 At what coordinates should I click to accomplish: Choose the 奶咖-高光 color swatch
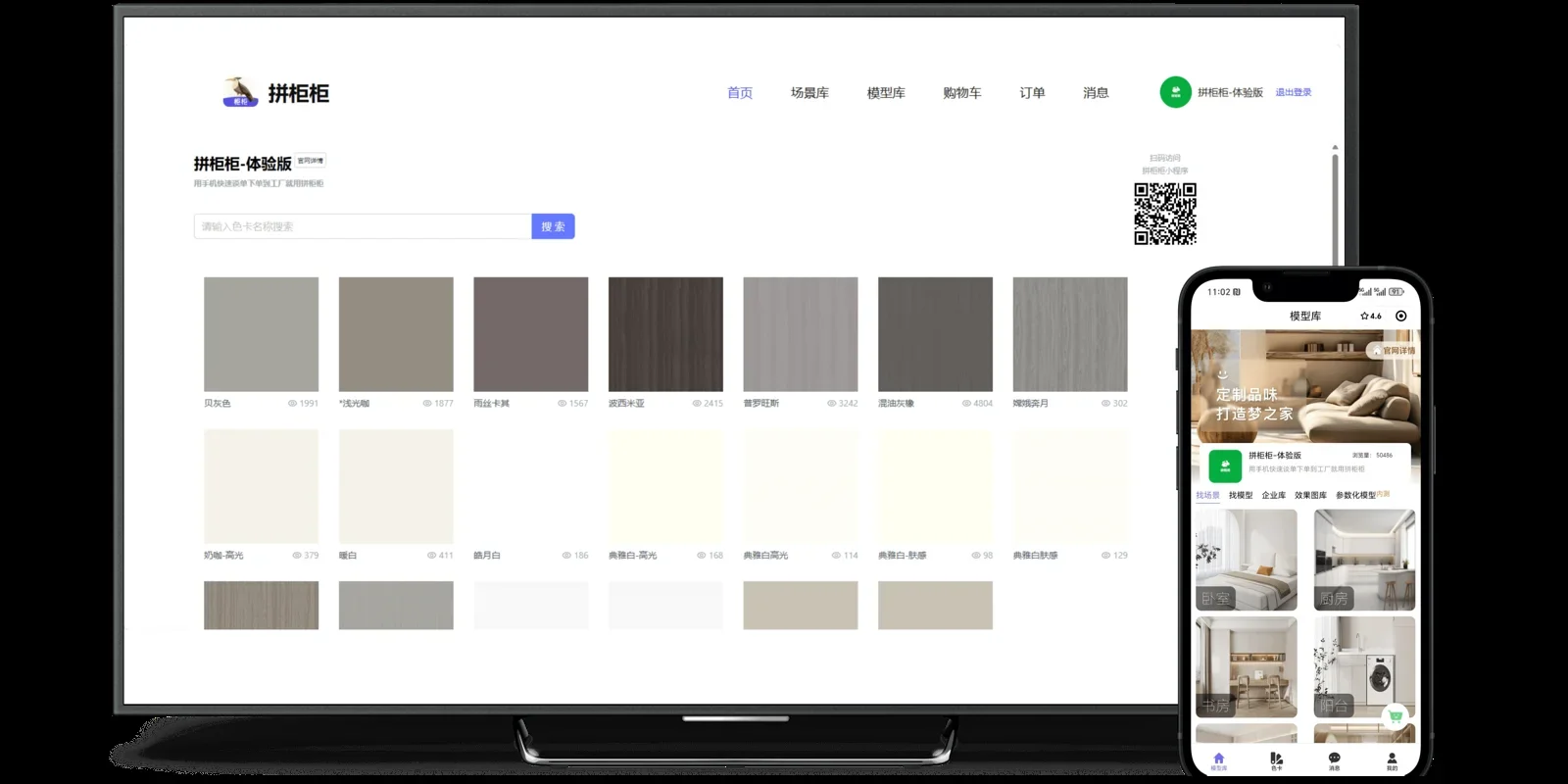click(x=261, y=486)
